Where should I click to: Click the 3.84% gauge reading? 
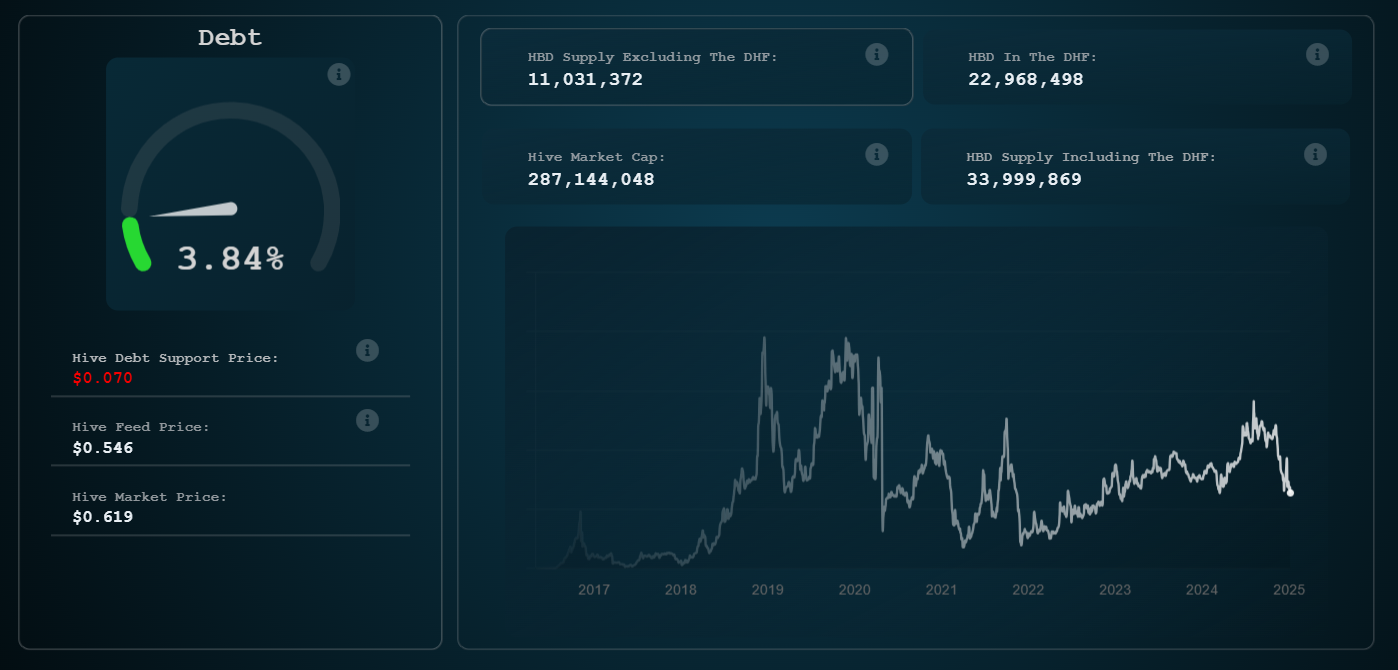231,259
